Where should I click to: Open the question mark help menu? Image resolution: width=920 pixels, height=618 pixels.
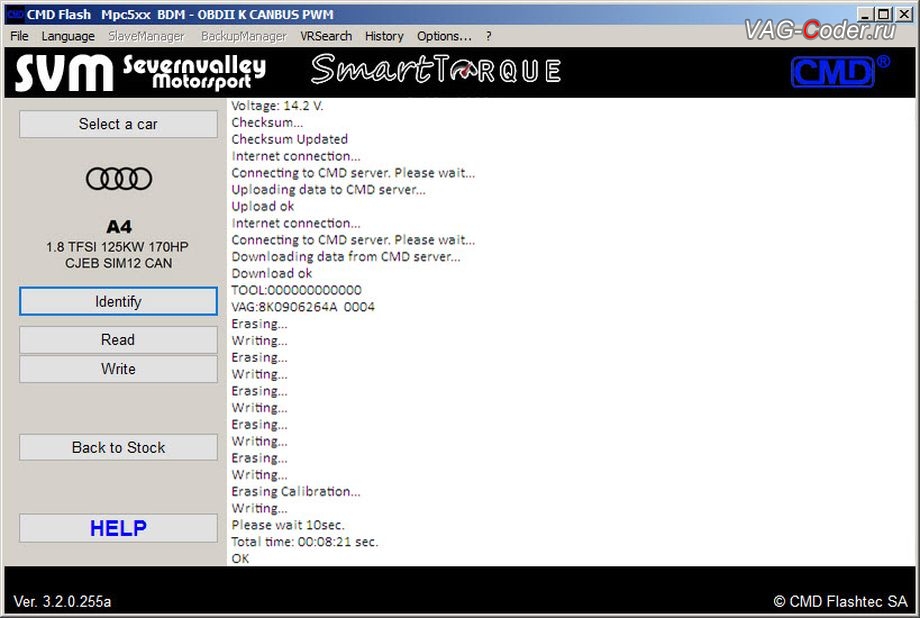(488, 36)
